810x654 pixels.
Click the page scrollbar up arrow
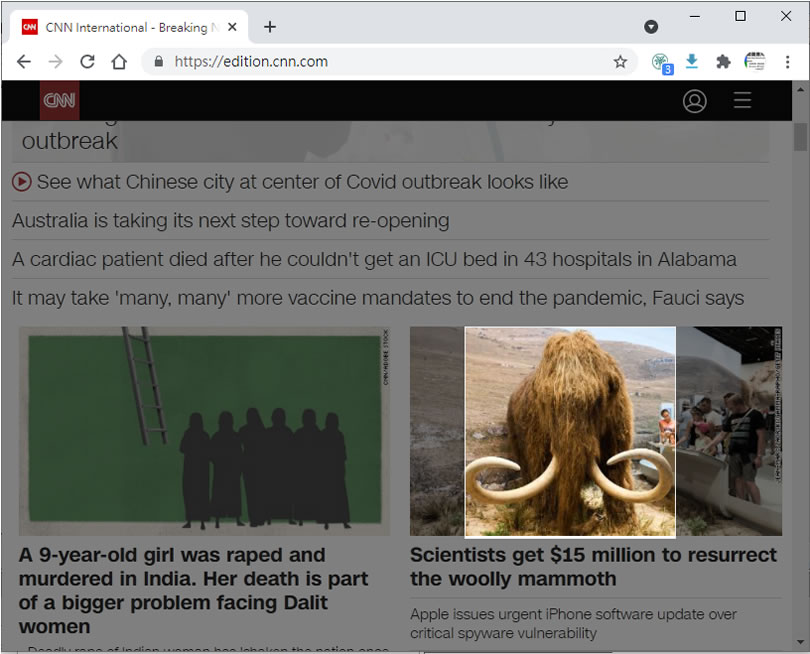[801, 89]
